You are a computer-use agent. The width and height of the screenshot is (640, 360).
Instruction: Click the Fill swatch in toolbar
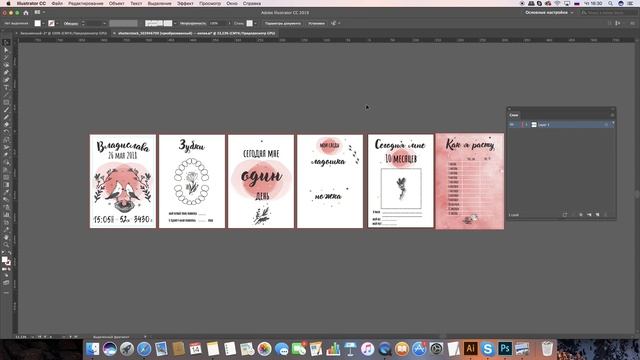pyautogui.click(x=5, y=260)
